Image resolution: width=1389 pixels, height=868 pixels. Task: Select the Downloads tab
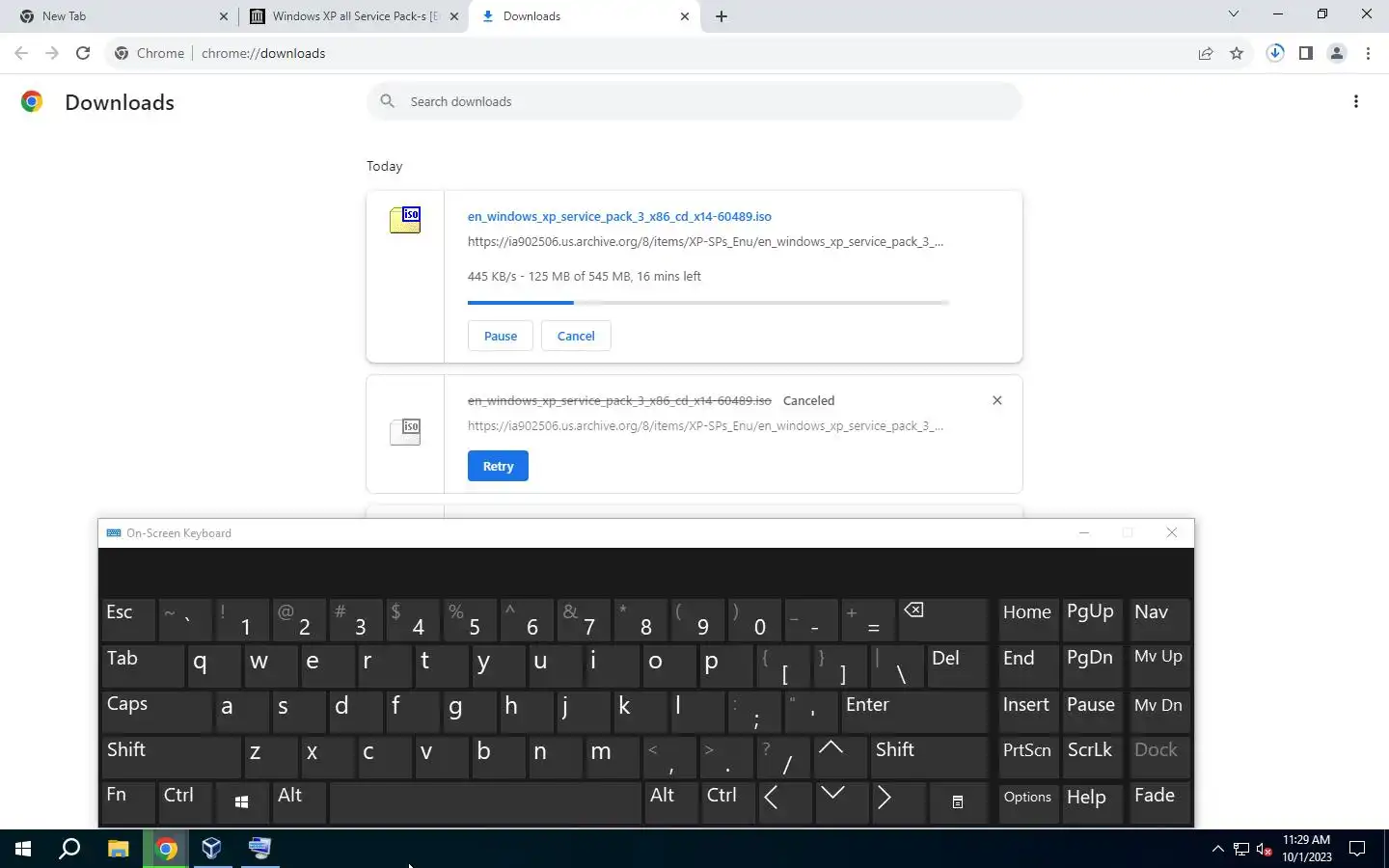585,16
